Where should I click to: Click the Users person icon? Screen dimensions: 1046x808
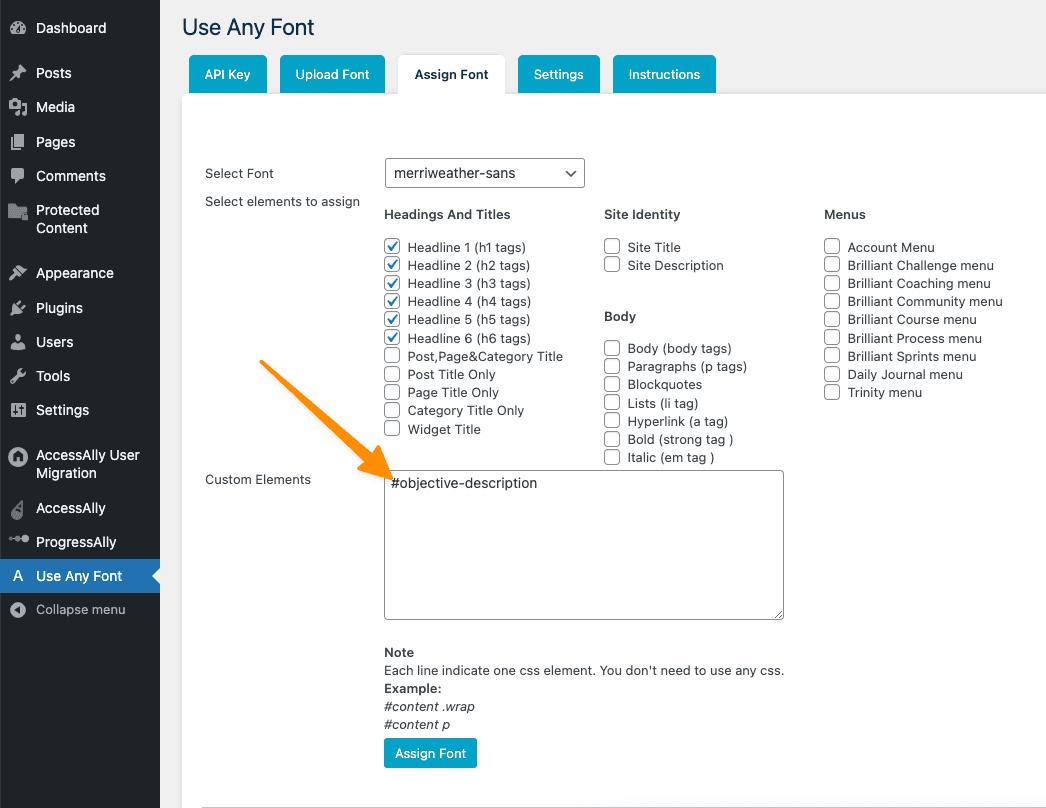pyautogui.click(x=18, y=342)
